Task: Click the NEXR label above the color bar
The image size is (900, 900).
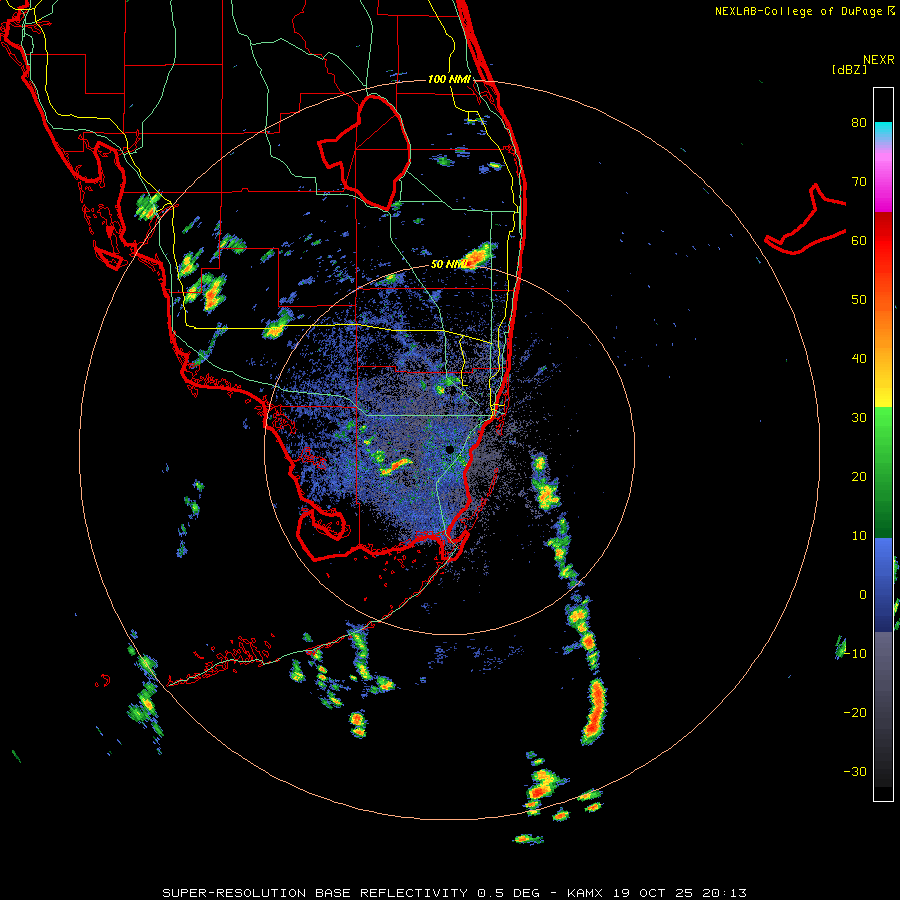Action: pos(878,60)
